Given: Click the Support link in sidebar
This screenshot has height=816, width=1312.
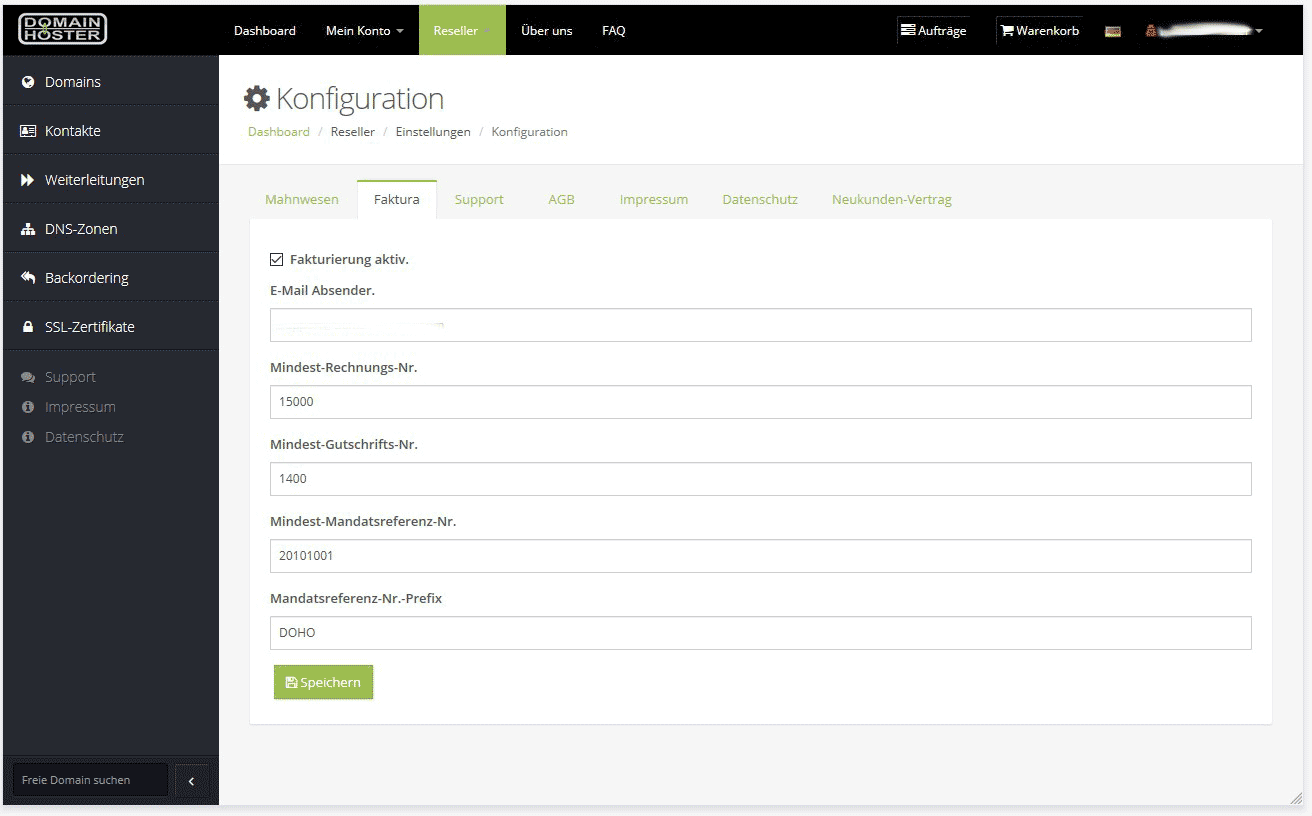Looking at the screenshot, I should (70, 377).
